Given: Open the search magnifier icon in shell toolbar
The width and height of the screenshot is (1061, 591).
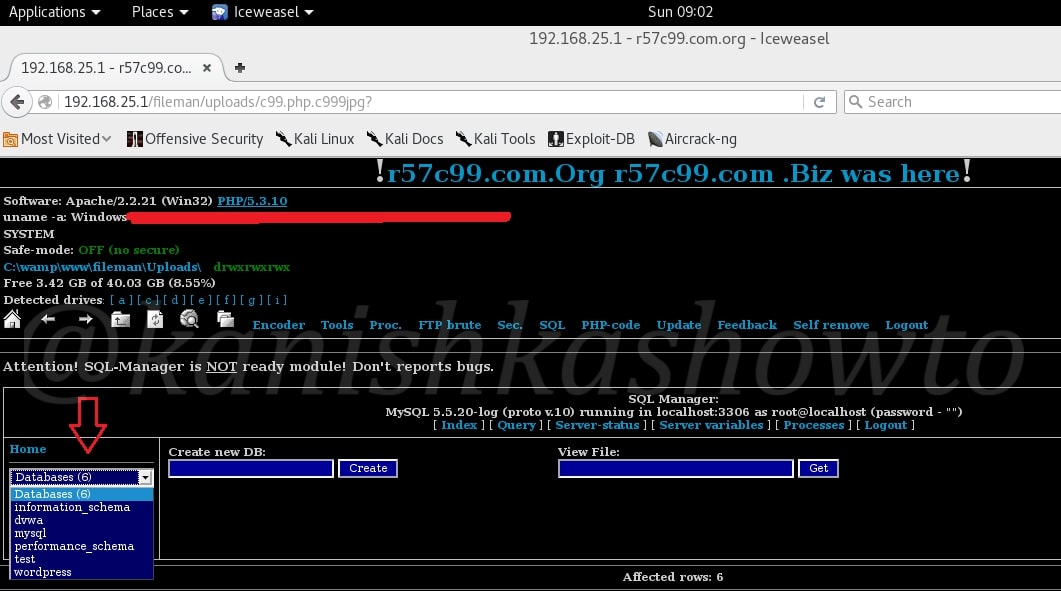Looking at the screenshot, I should (189, 319).
